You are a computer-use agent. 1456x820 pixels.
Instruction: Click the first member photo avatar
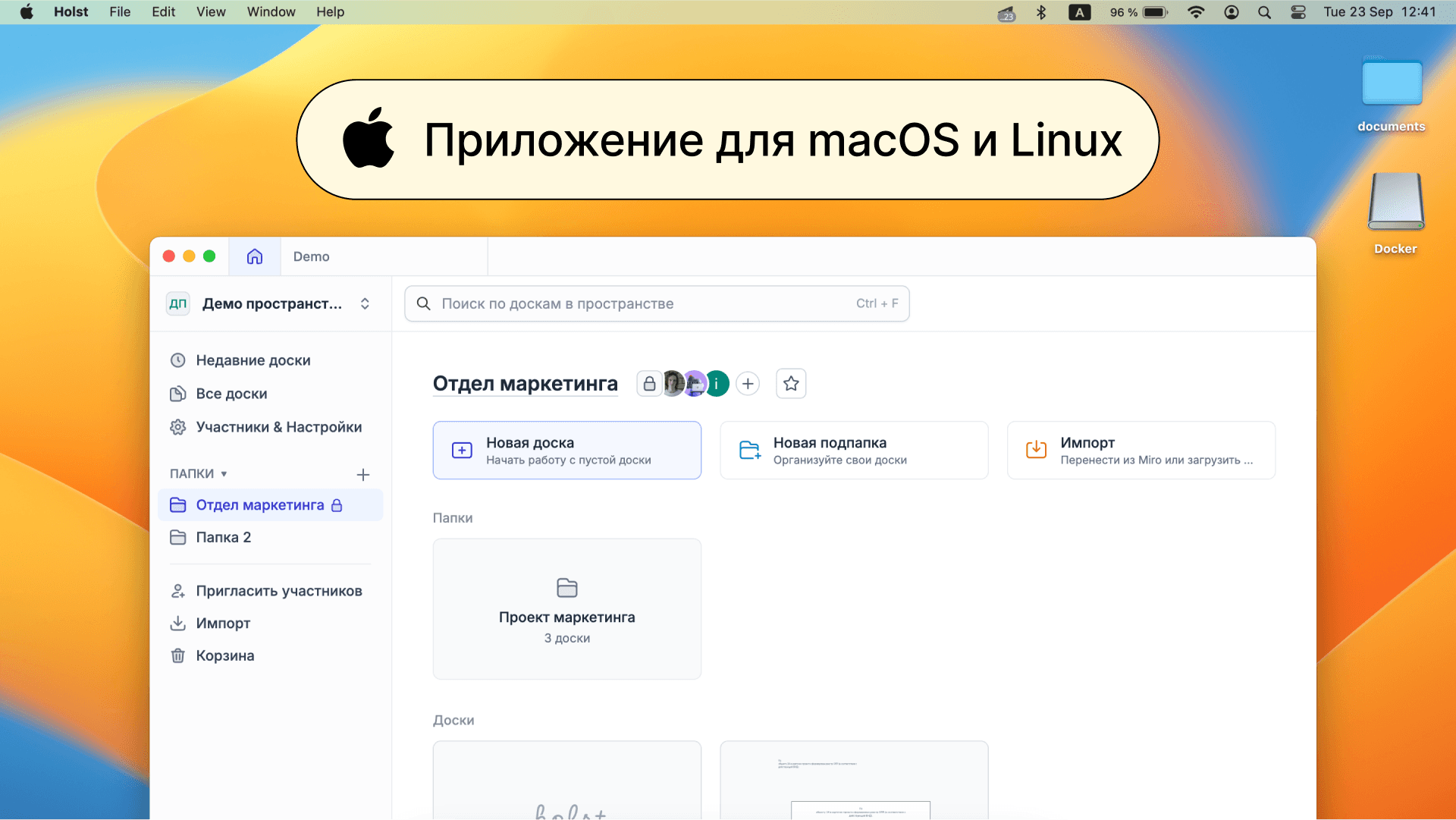click(x=673, y=384)
